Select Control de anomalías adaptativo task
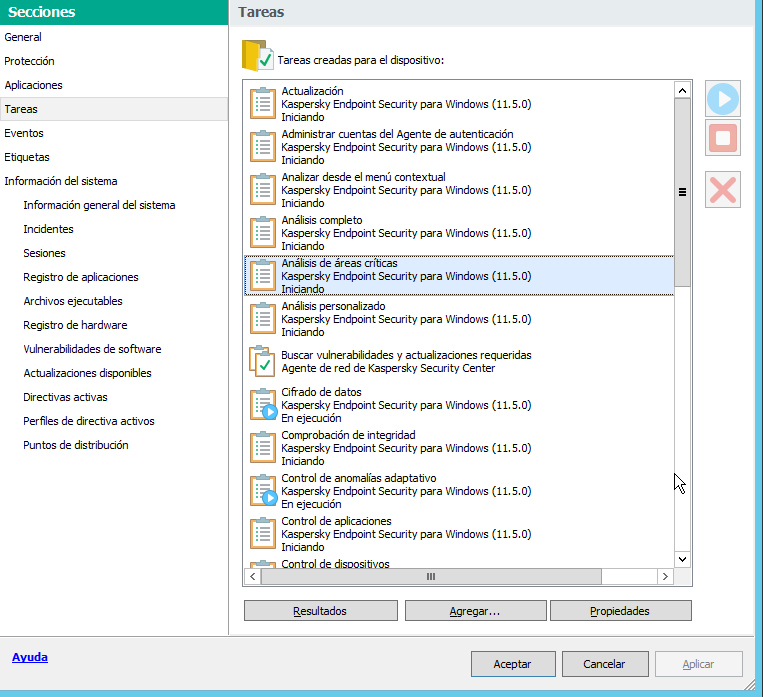Viewport: 763px width, 697px height. 359,478
